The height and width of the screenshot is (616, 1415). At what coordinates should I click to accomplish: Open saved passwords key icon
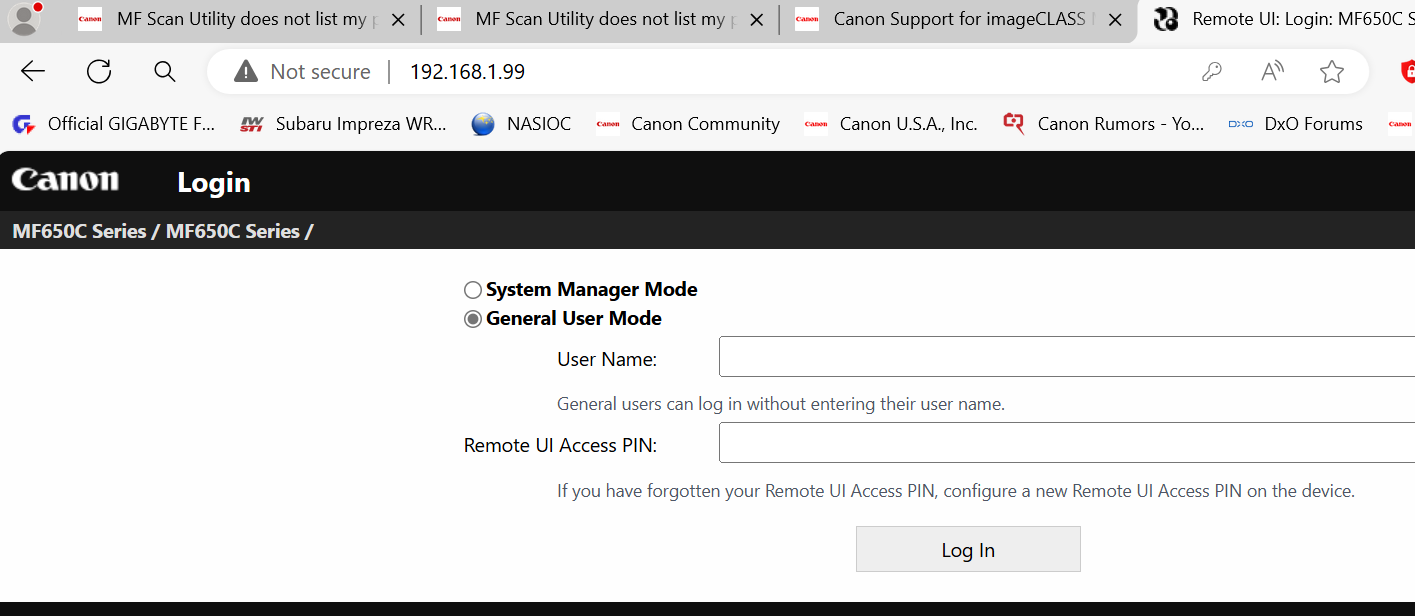click(1211, 71)
